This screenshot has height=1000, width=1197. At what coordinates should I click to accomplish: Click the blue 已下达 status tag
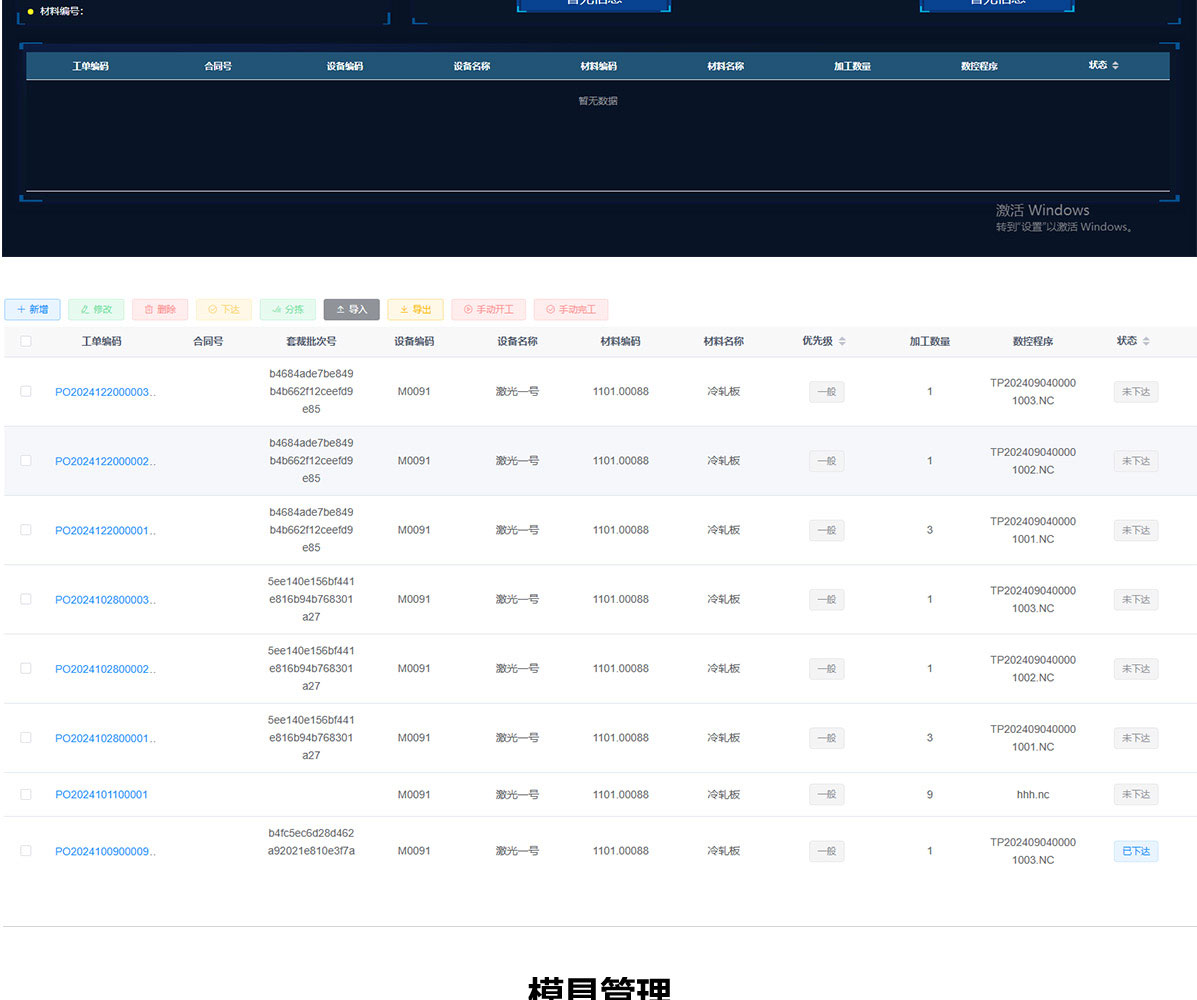1136,852
